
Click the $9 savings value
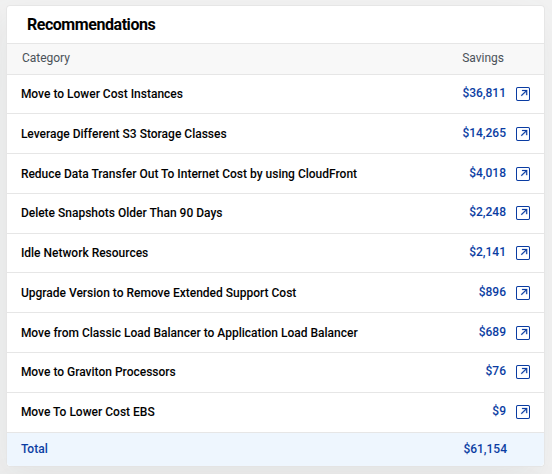499,411
